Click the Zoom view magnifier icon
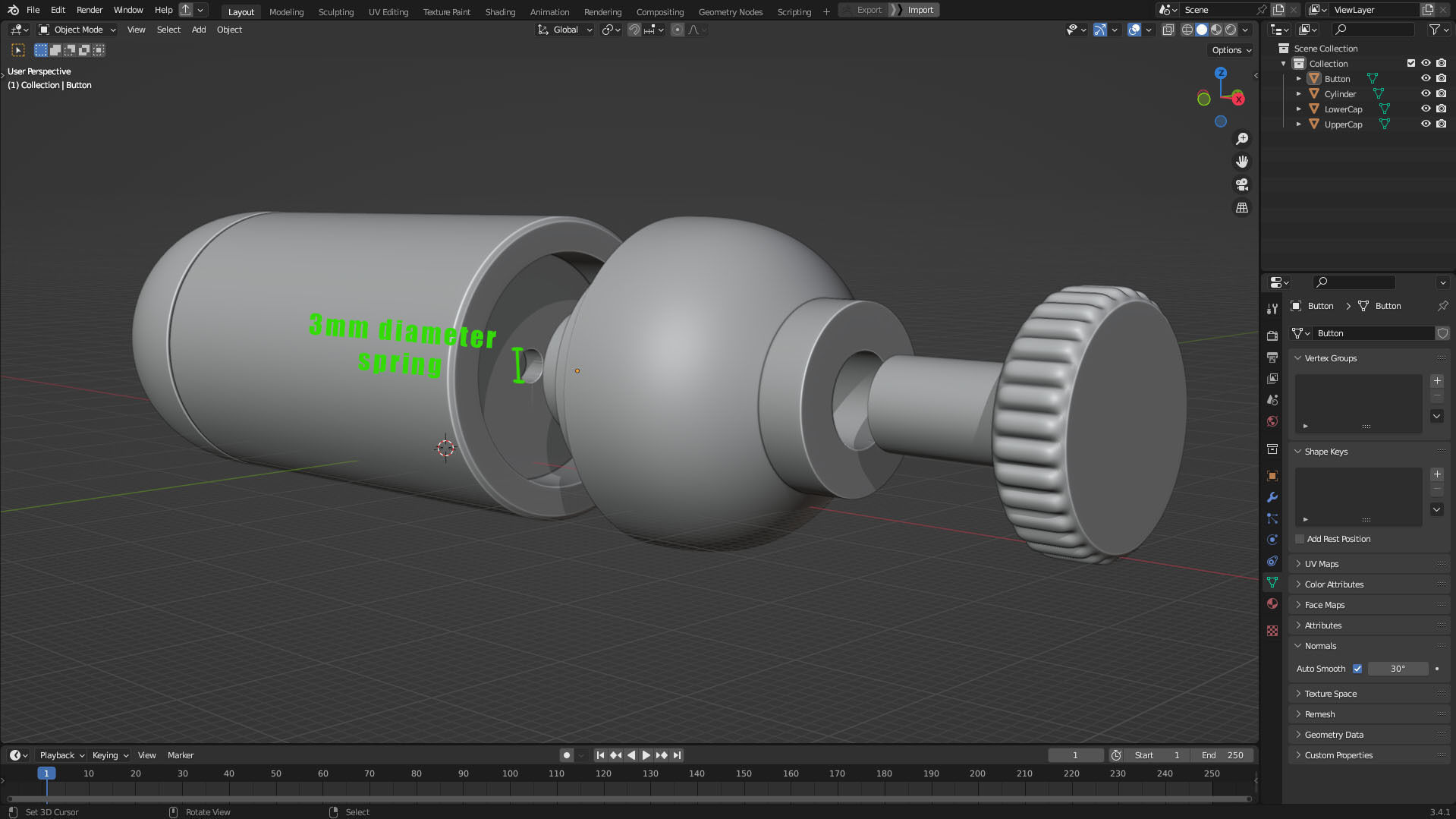The image size is (1456, 819). 1242,139
